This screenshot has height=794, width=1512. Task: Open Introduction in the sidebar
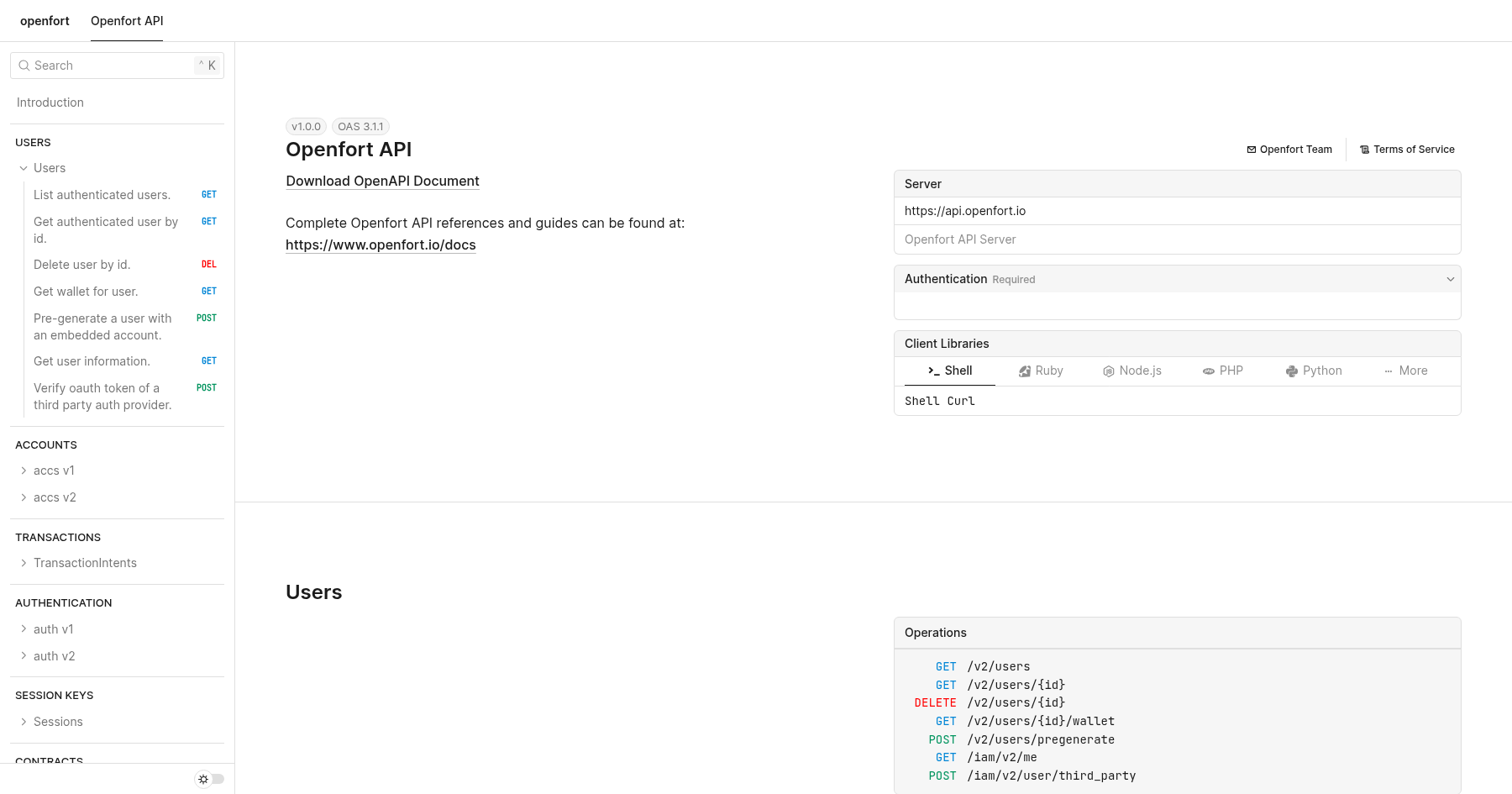pos(50,103)
